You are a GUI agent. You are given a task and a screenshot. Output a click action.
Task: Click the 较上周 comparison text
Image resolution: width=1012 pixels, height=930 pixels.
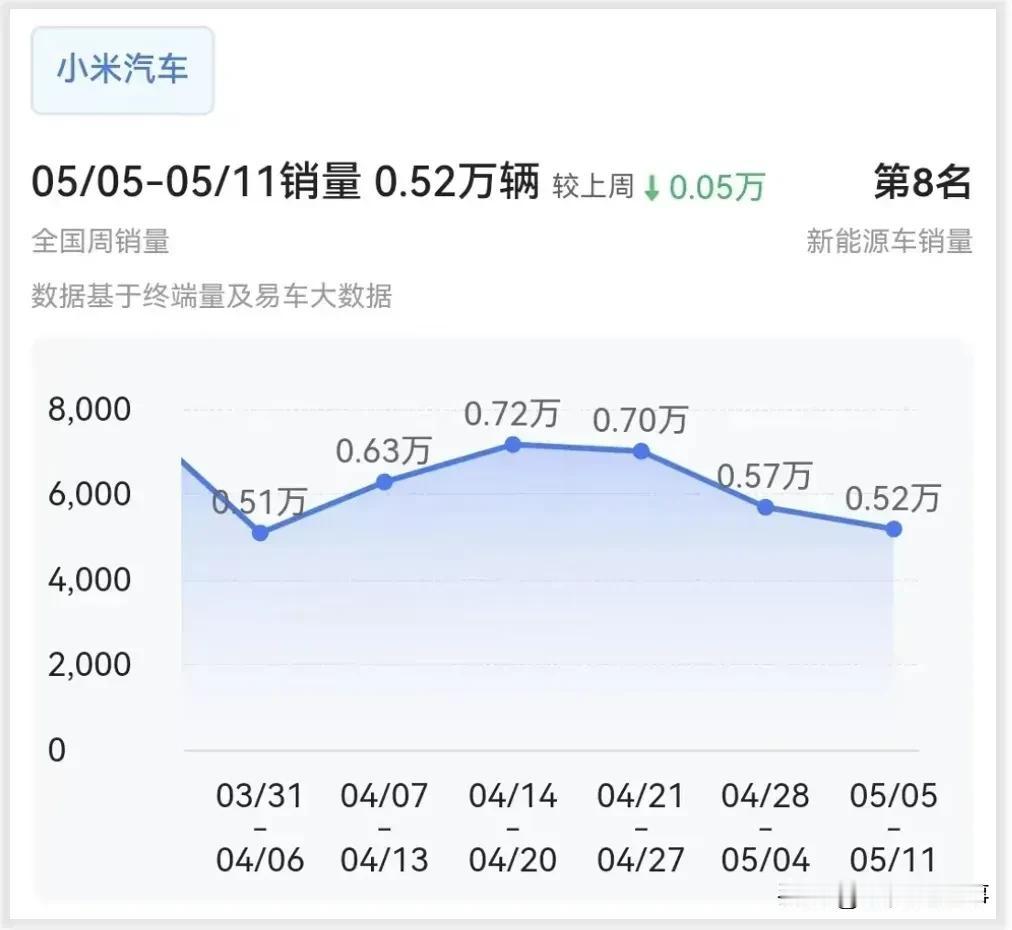coord(592,187)
